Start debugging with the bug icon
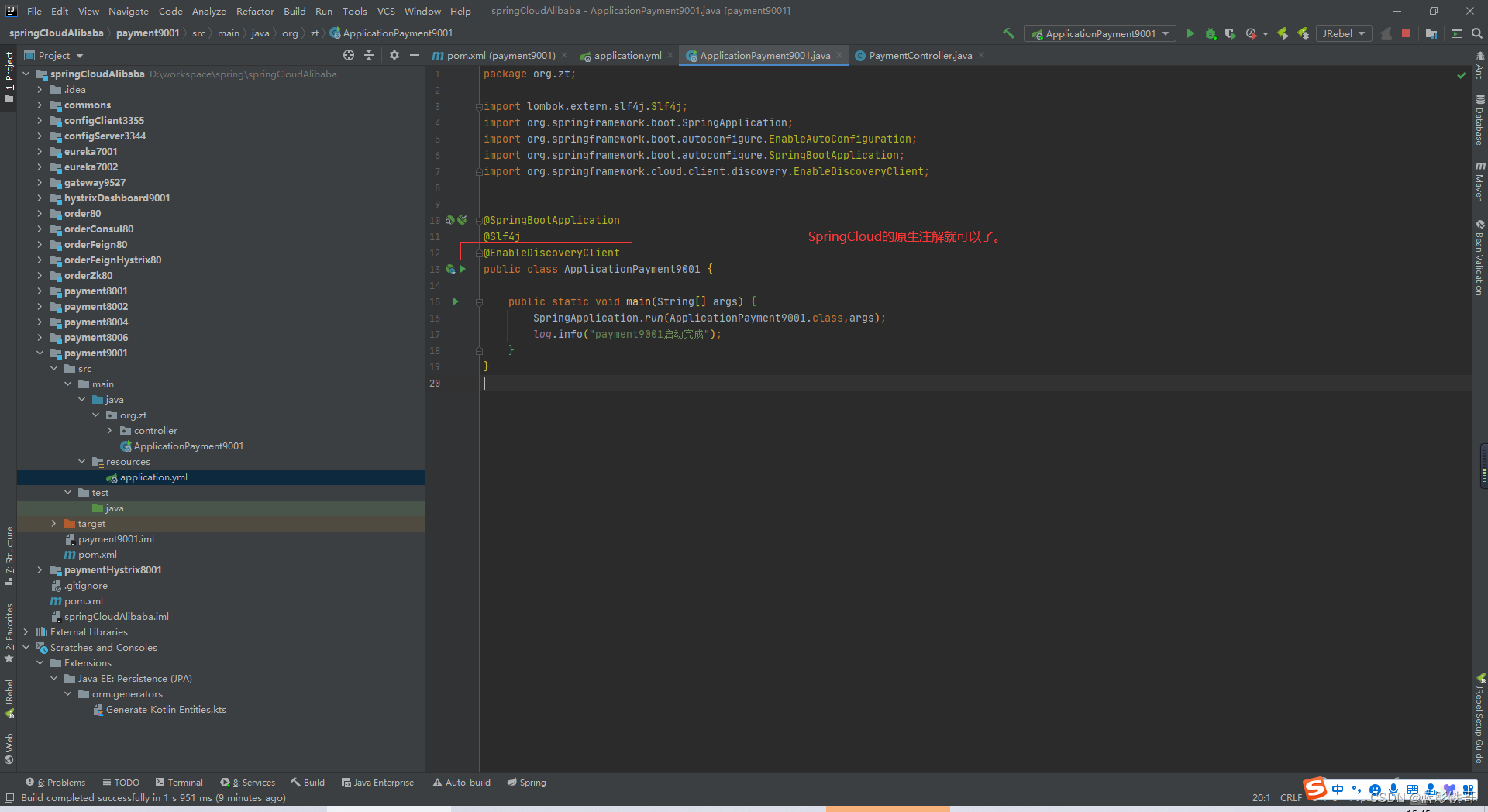 [1211, 33]
